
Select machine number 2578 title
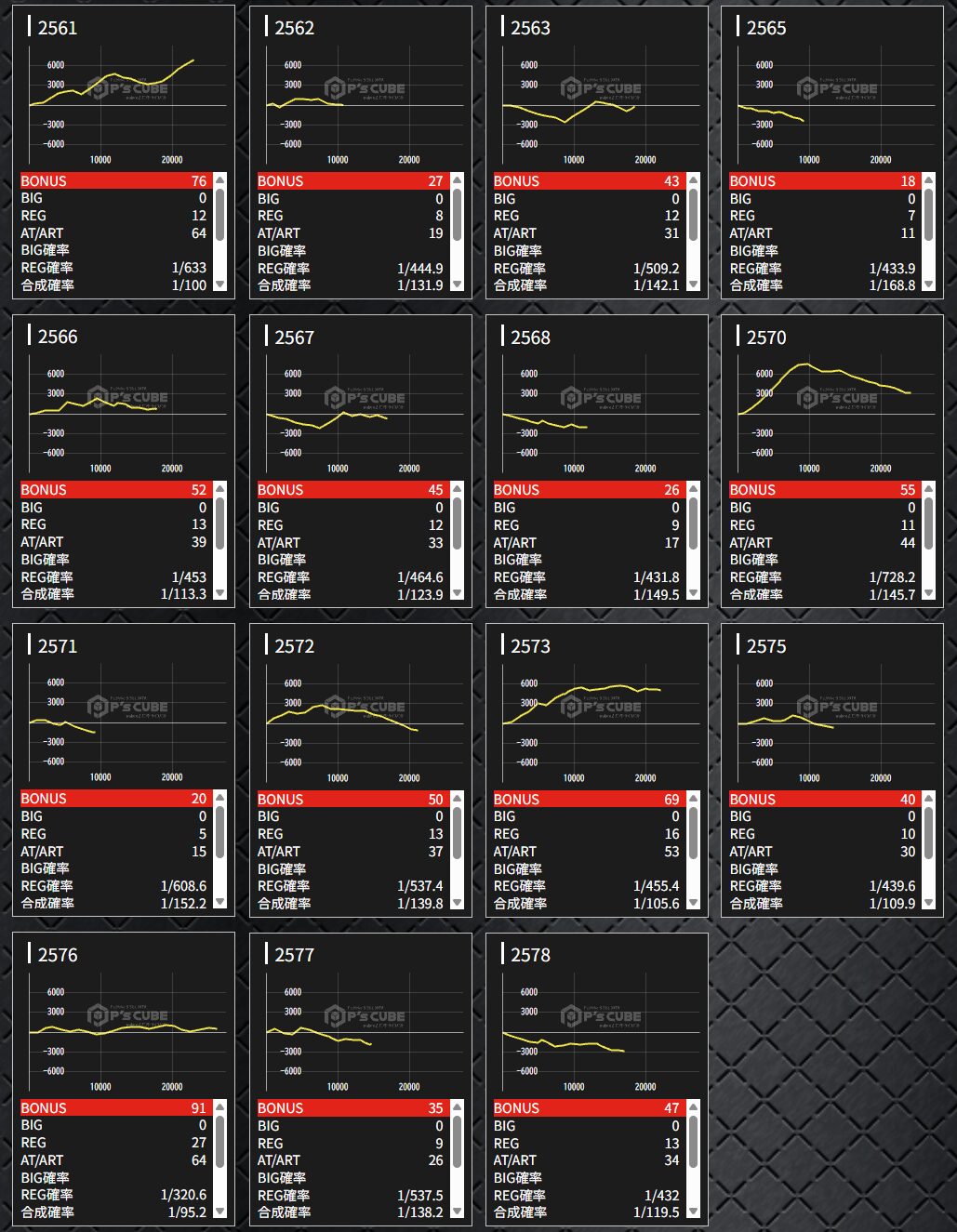pyautogui.click(x=530, y=955)
